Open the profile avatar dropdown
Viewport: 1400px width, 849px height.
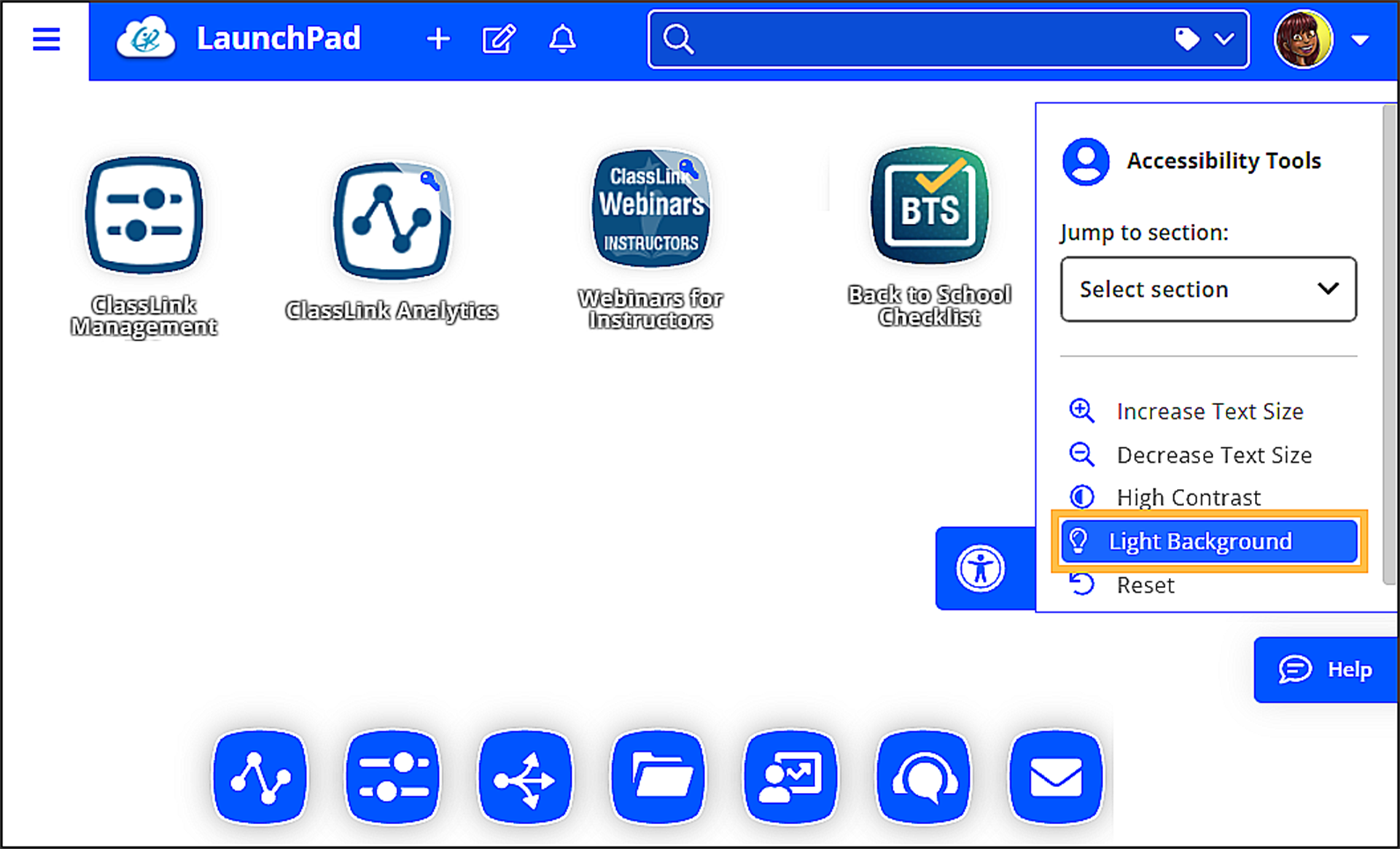pyautogui.click(x=1304, y=38)
